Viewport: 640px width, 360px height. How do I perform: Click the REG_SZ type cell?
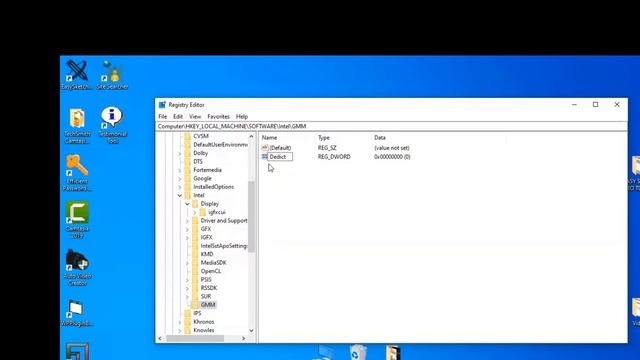point(327,148)
